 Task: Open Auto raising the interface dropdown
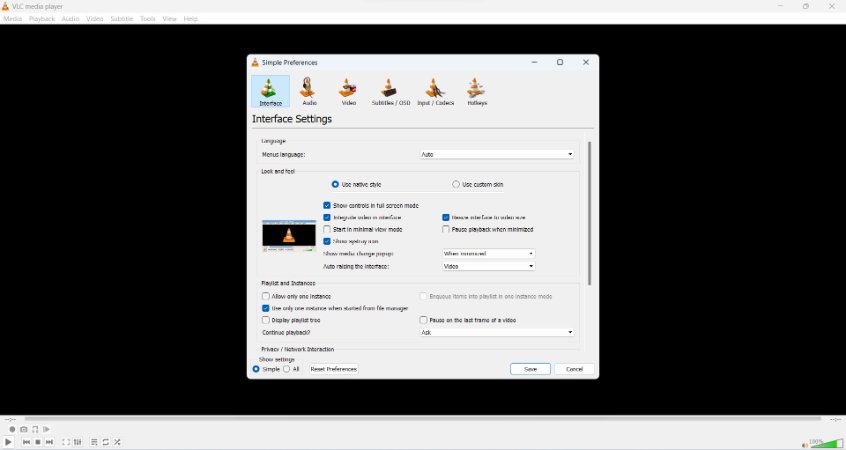point(488,266)
